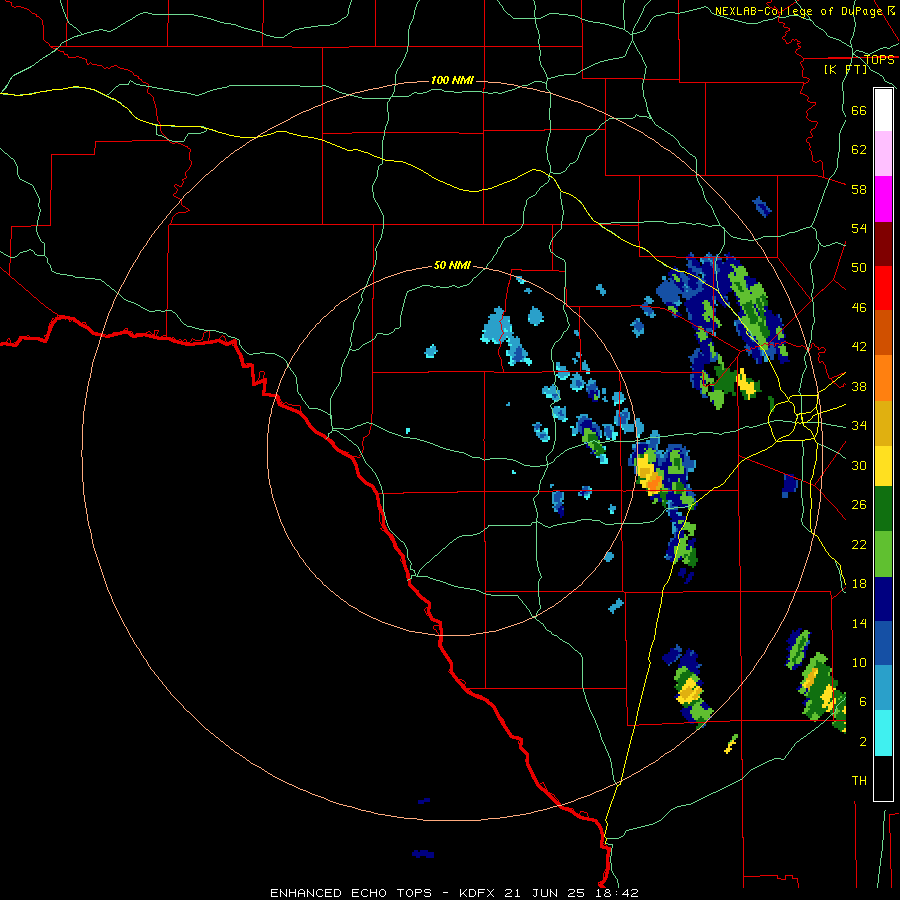
Task: Click the '50' legend value
Action: click(859, 268)
